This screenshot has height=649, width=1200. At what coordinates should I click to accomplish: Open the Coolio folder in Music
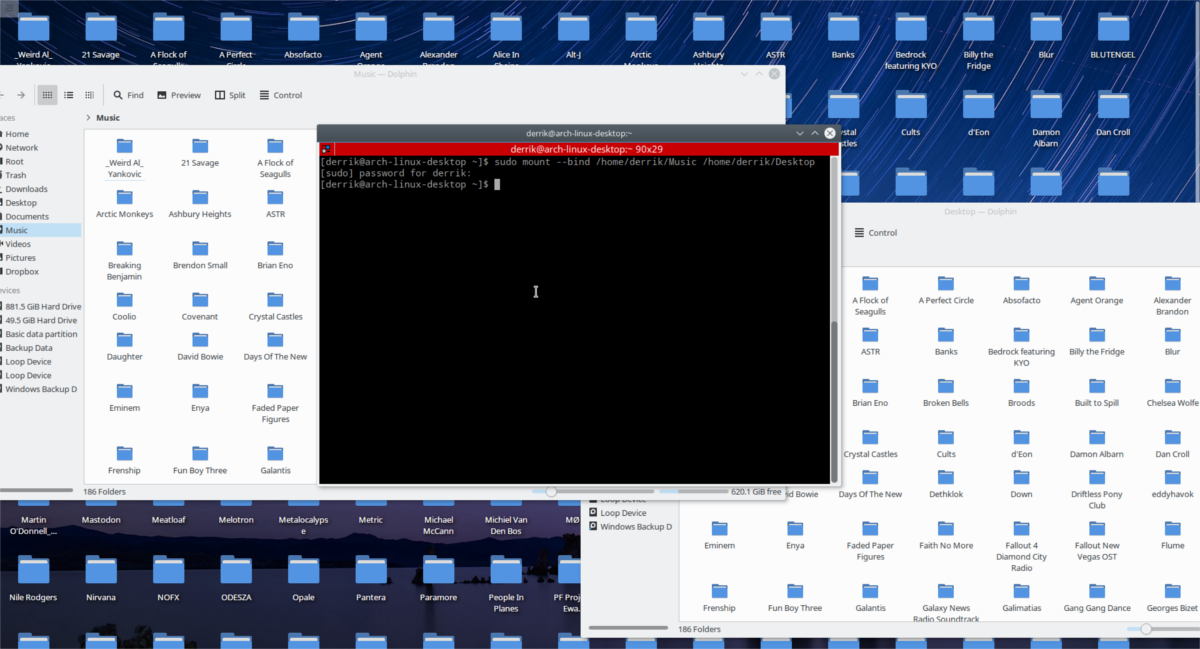[x=125, y=303]
